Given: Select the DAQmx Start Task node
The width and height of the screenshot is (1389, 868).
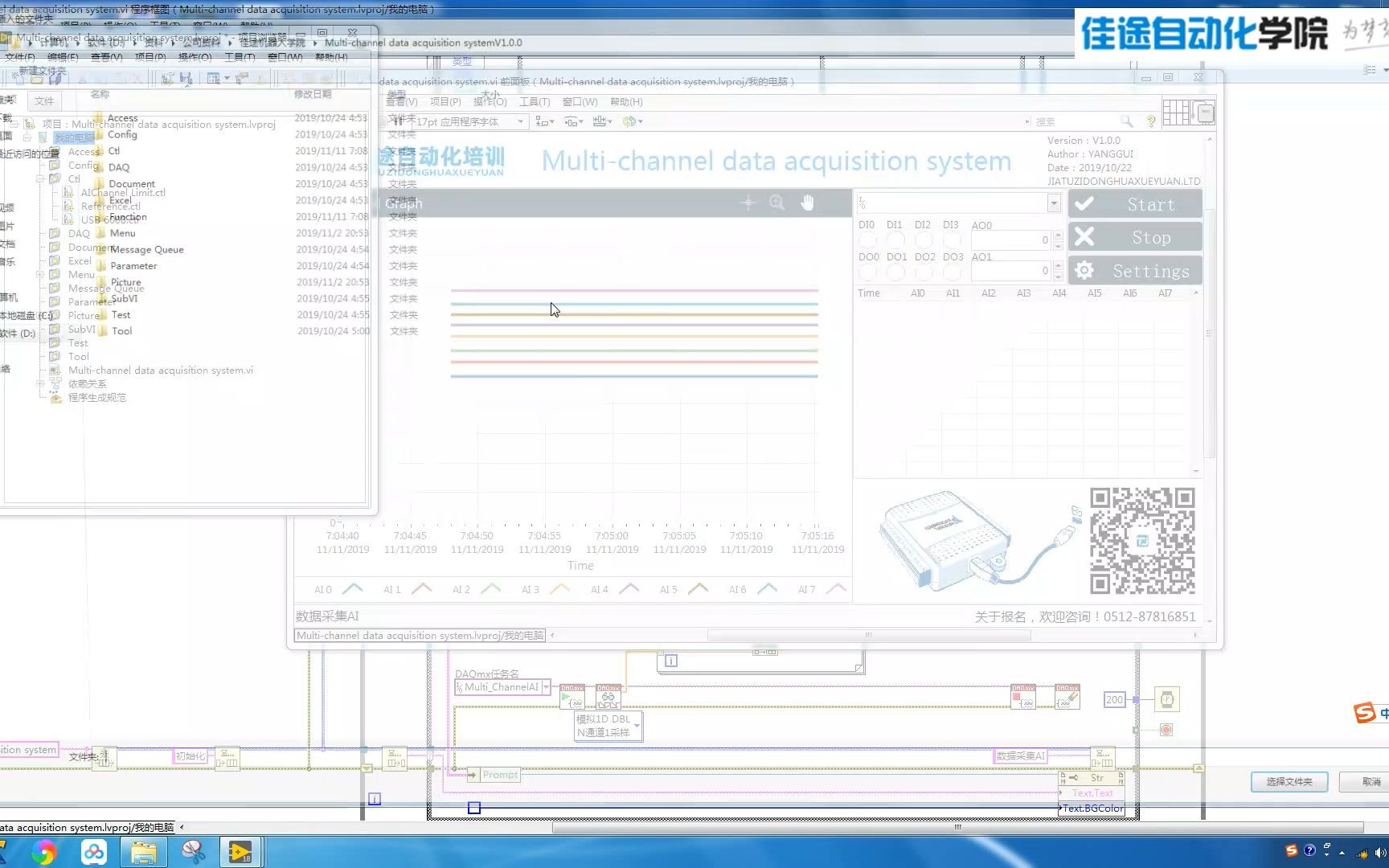Looking at the screenshot, I should tap(572, 696).
